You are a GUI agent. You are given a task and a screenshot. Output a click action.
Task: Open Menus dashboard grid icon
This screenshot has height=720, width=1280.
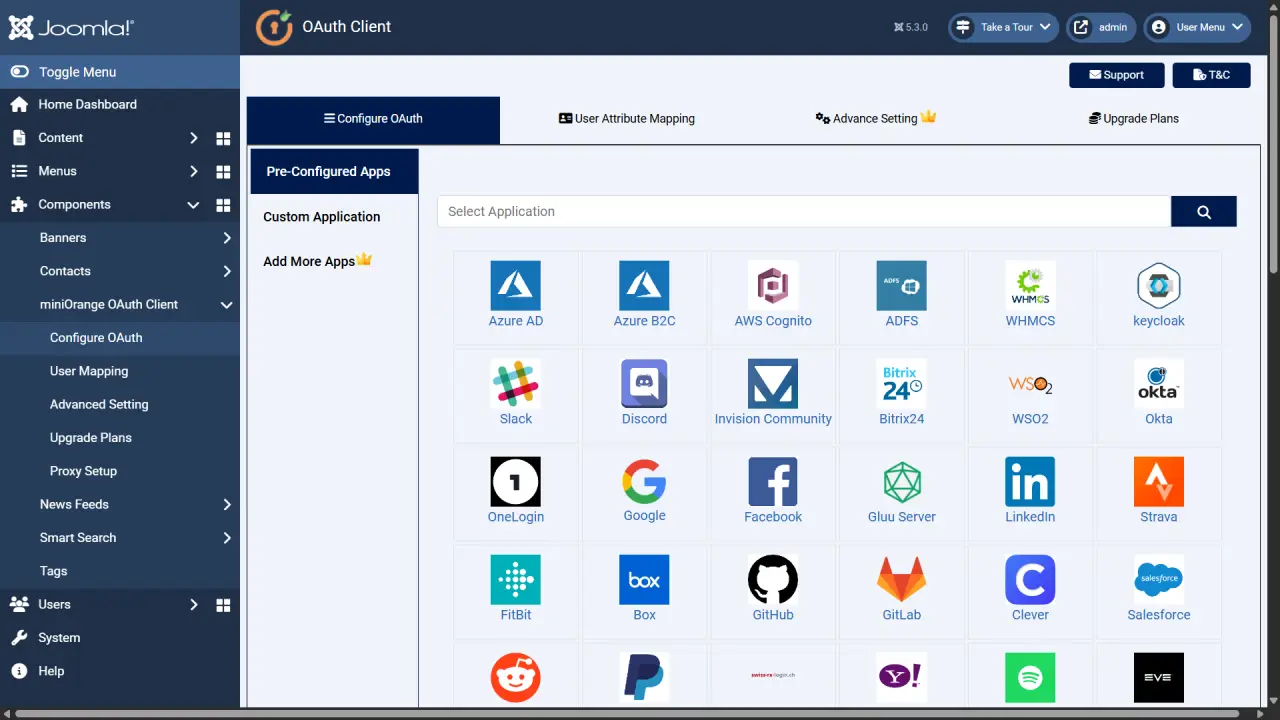click(x=223, y=171)
